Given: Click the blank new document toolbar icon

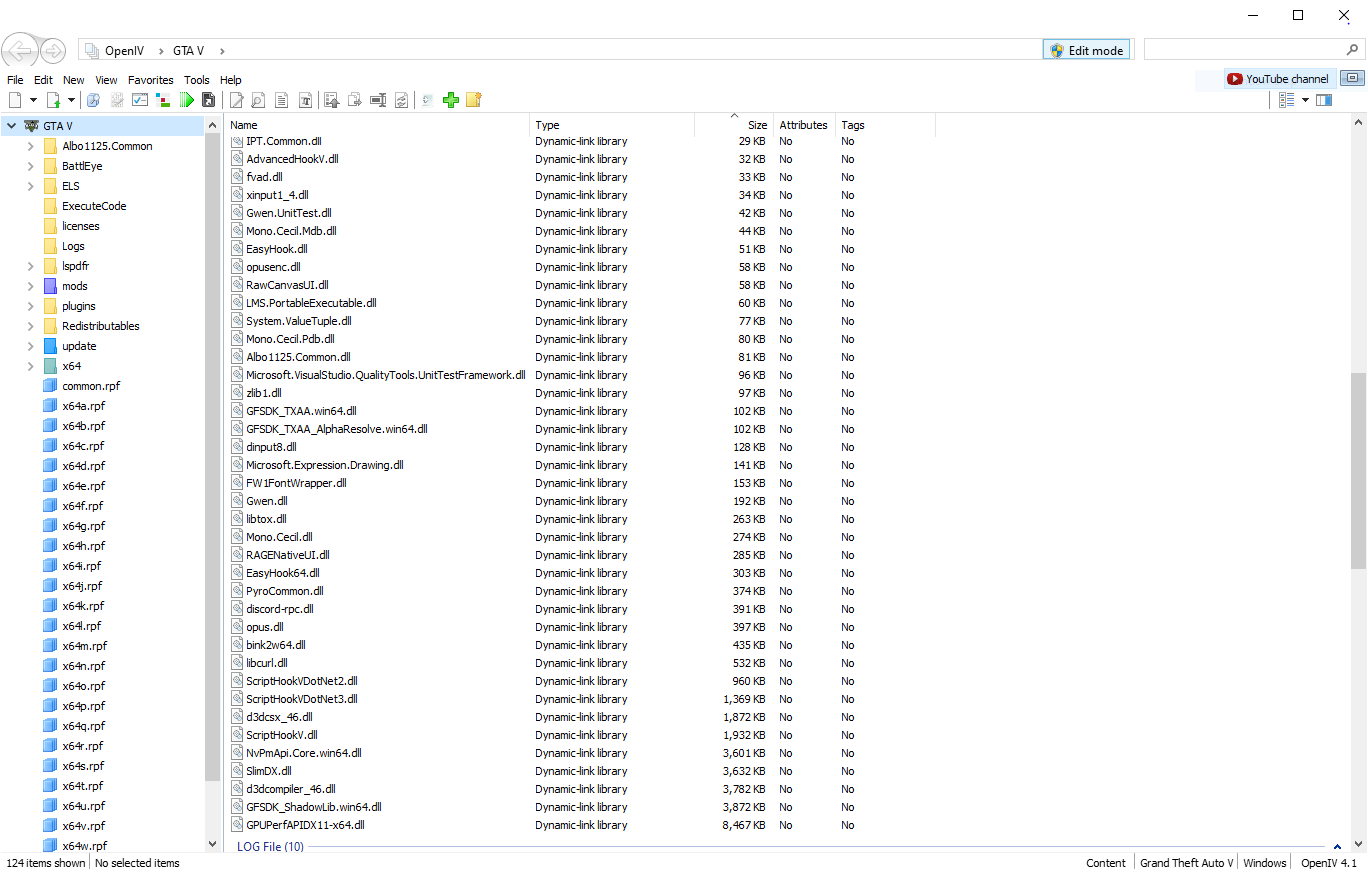Looking at the screenshot, I should (x=15, y=100).
